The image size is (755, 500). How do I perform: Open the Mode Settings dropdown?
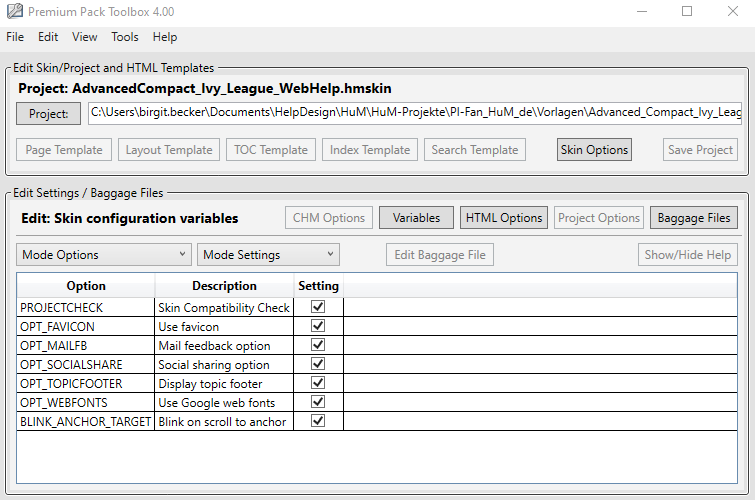pos(268,255)
